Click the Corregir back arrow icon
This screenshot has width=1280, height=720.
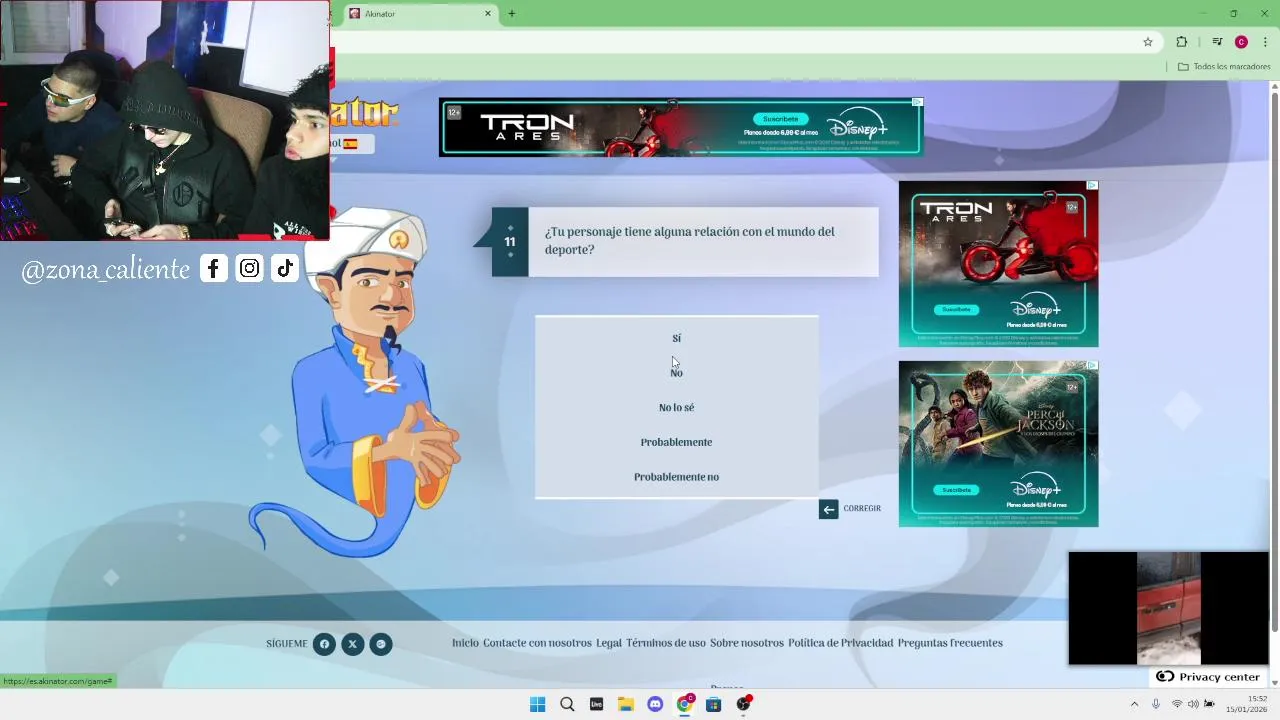point(828,509)
